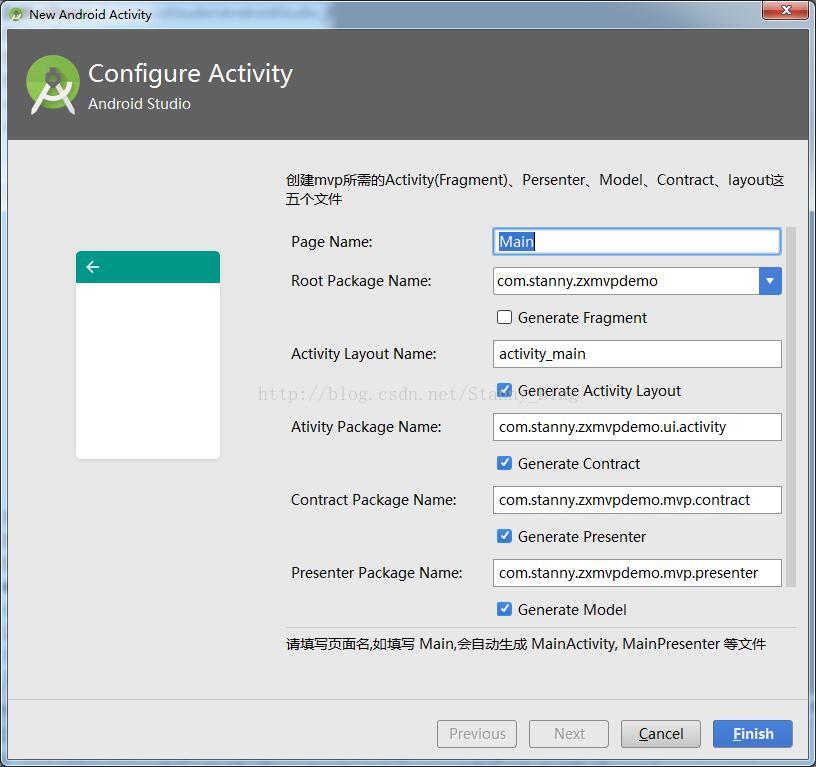Screen dimensions: 816x767
Task: Close the New Android Activity dialog
Action: coord(786,10)
